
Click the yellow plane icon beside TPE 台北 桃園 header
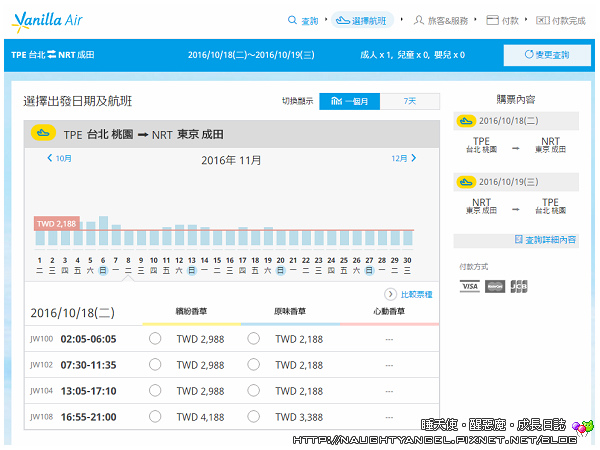coord(43,133)
